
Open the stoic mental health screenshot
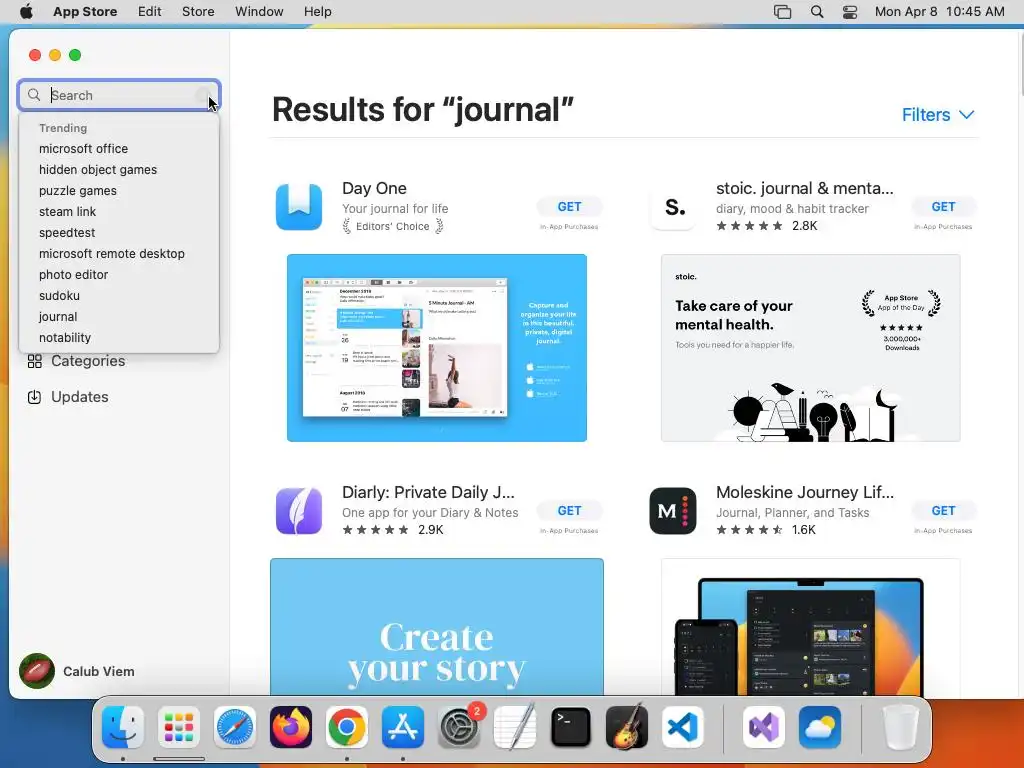810,348
